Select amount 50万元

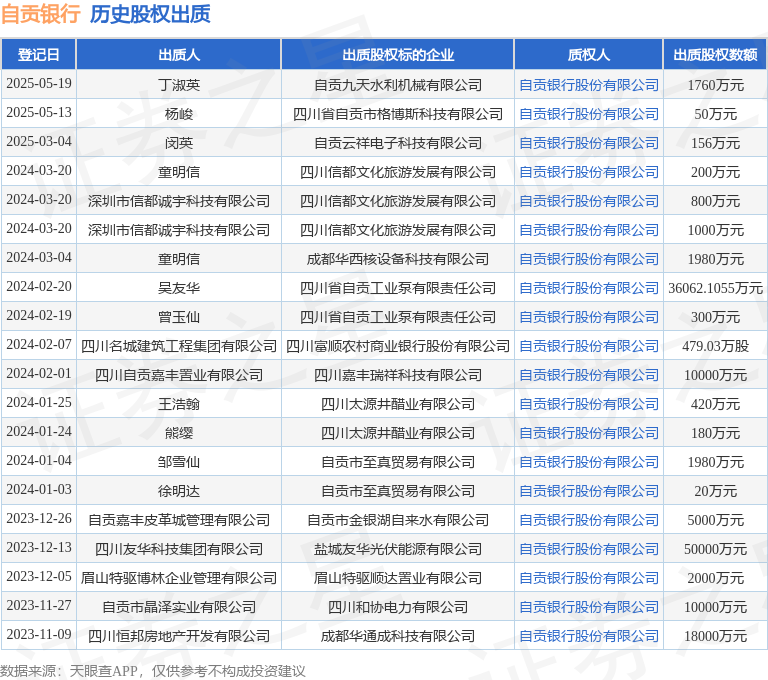[x=715, y=114]
